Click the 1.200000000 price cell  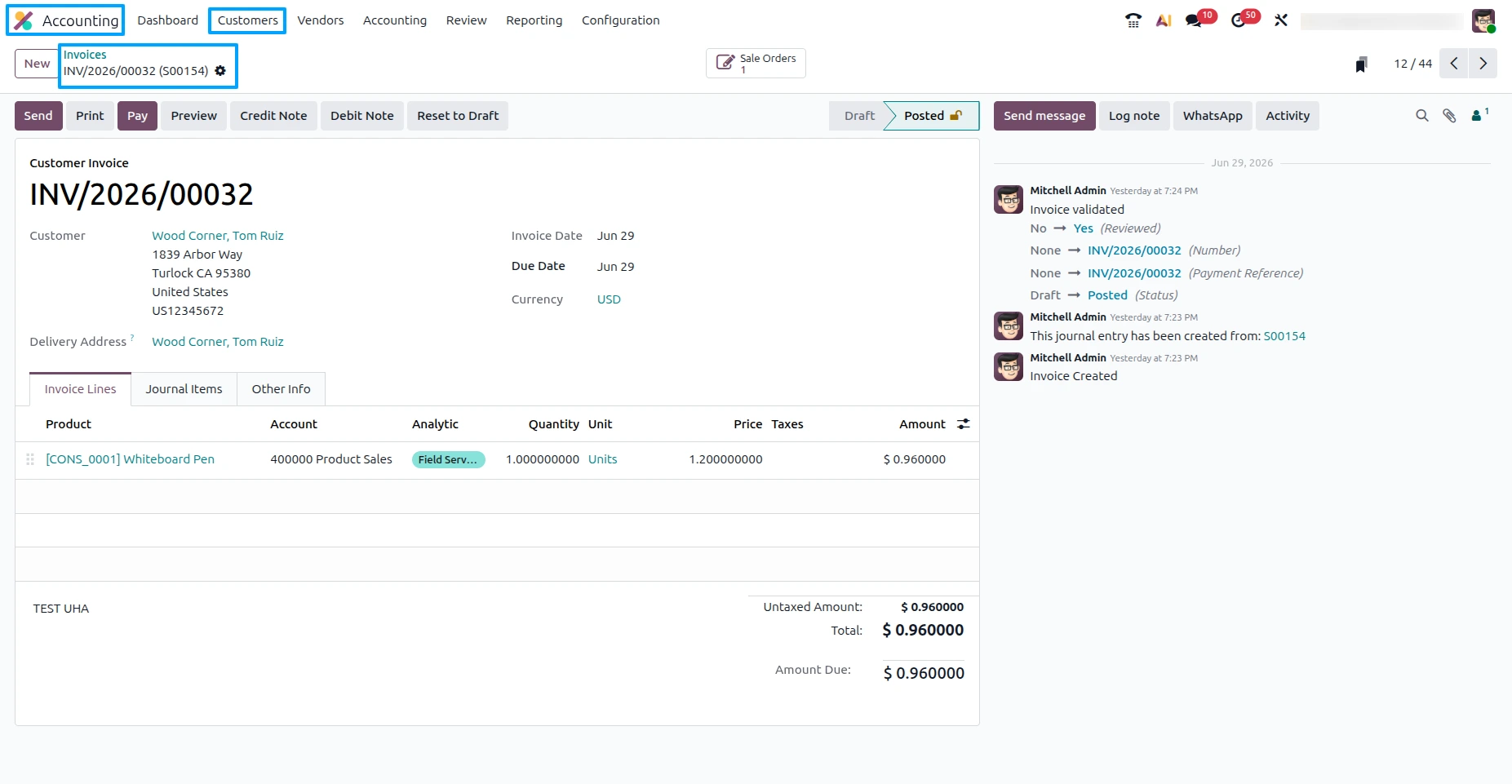725,459
